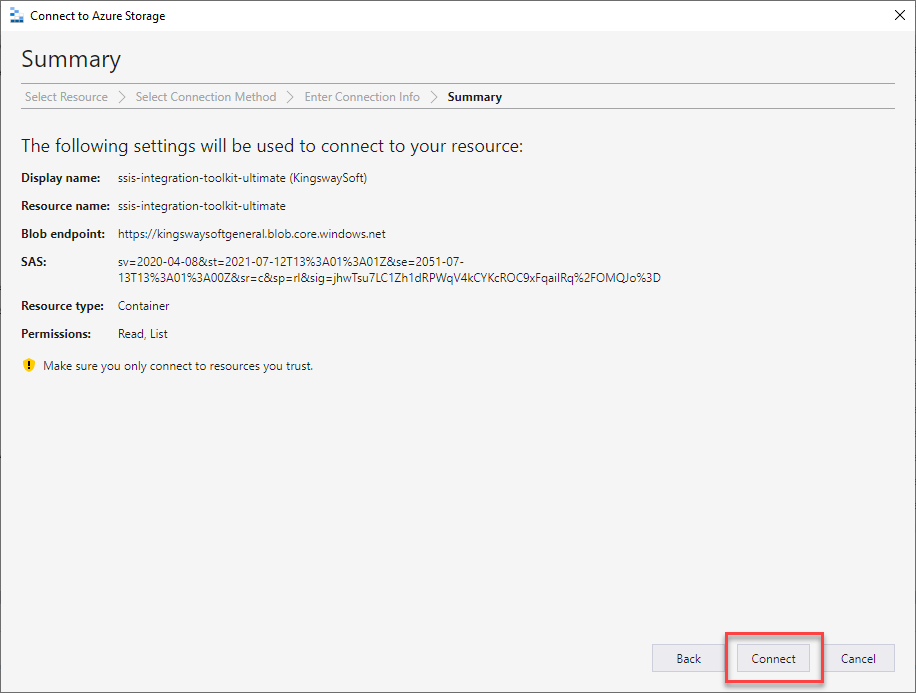
Task: Click the display name value with KingswaySoft
Action: [242, 178]
